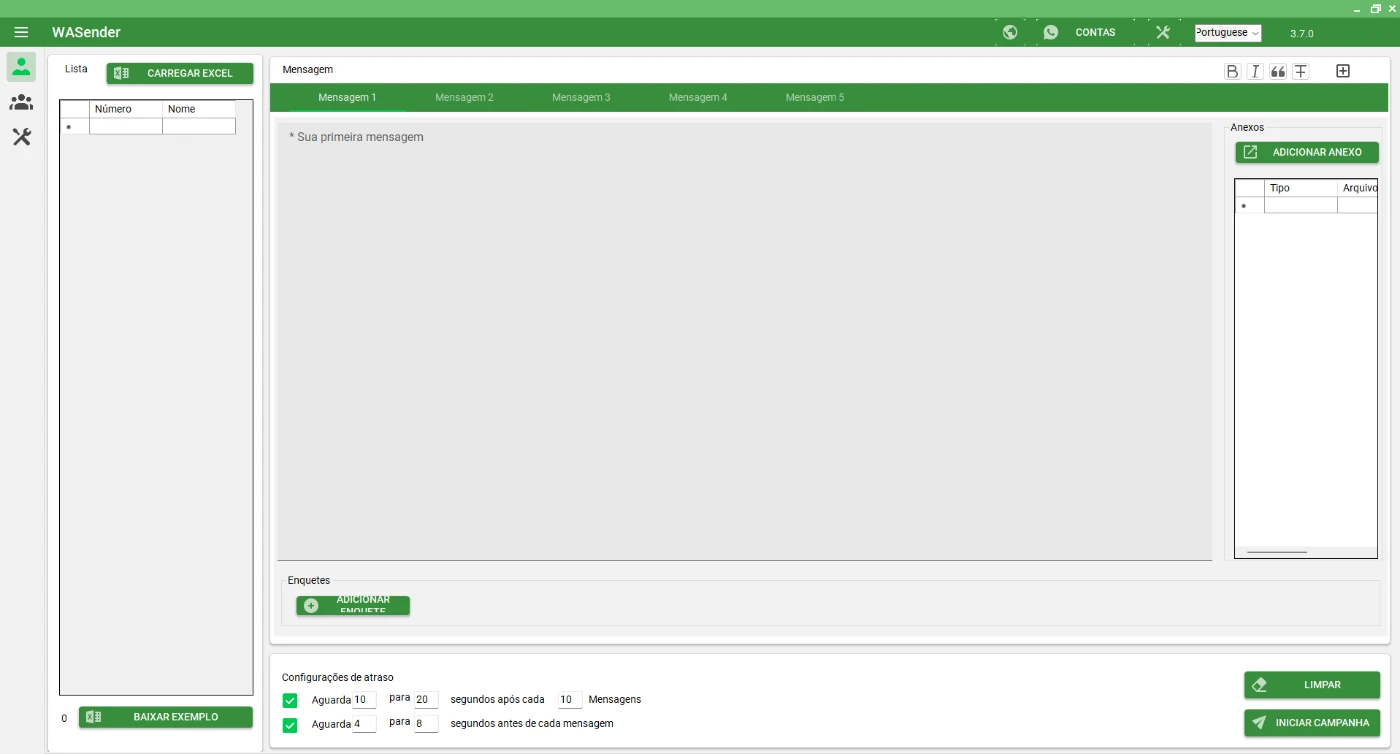This screenshot has height=754, width=1400.
Task: Click the WhatsApp accounts icon
Action: pos(1051,32)
